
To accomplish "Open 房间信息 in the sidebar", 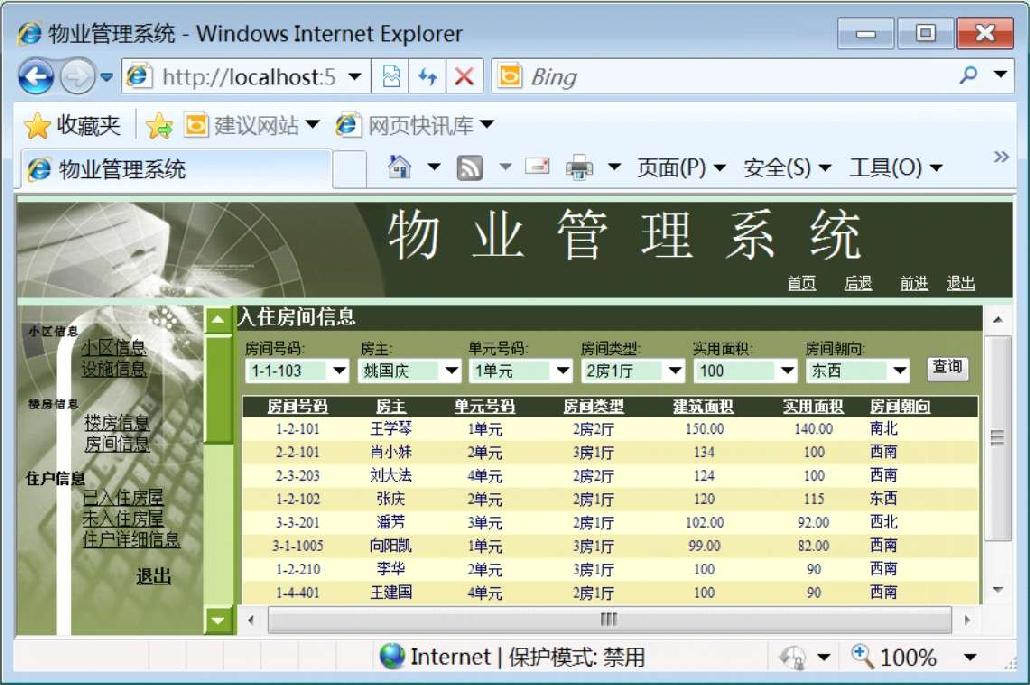I will point(117,444).
